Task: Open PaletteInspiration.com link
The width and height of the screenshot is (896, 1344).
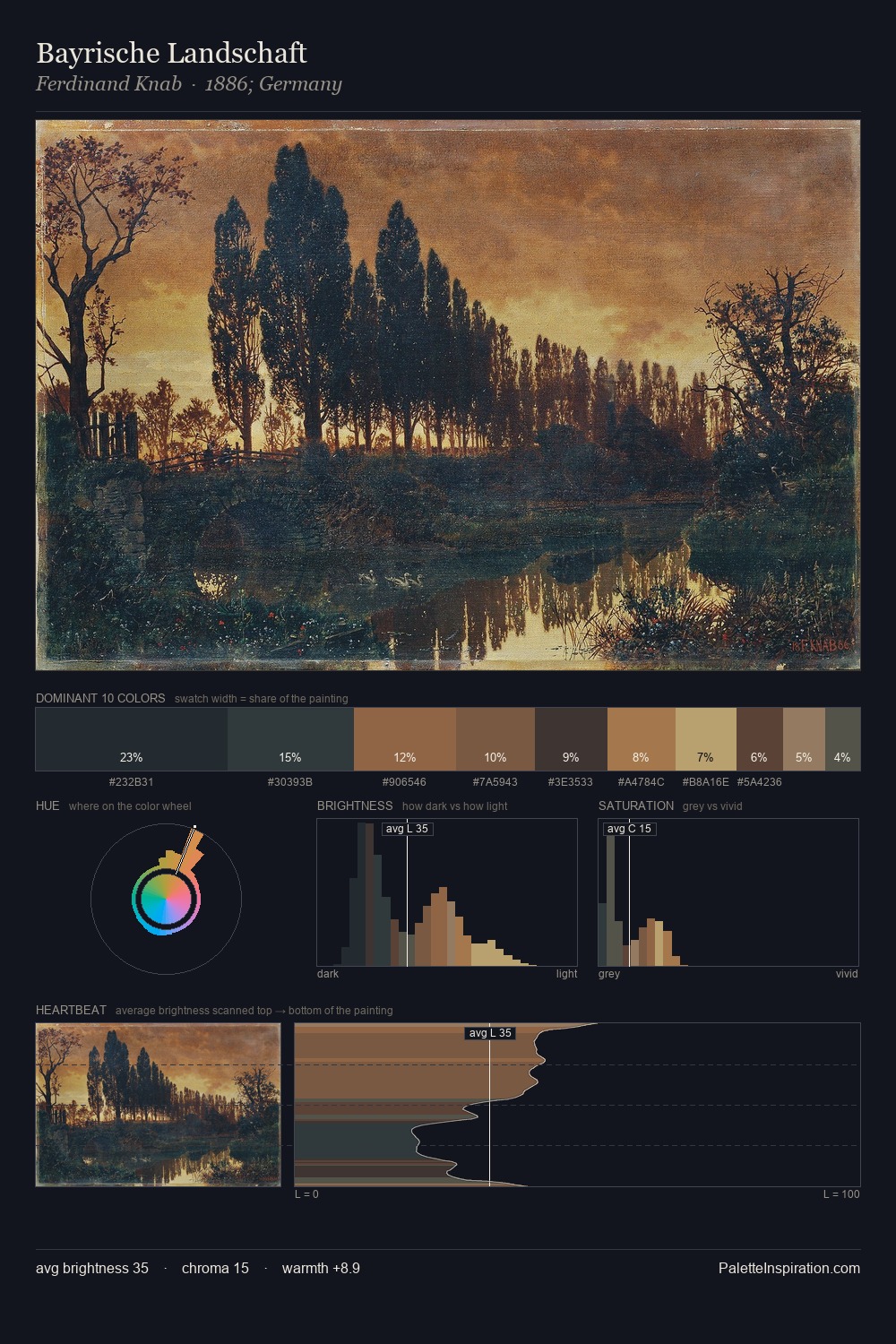Action: coord(789,1268)
